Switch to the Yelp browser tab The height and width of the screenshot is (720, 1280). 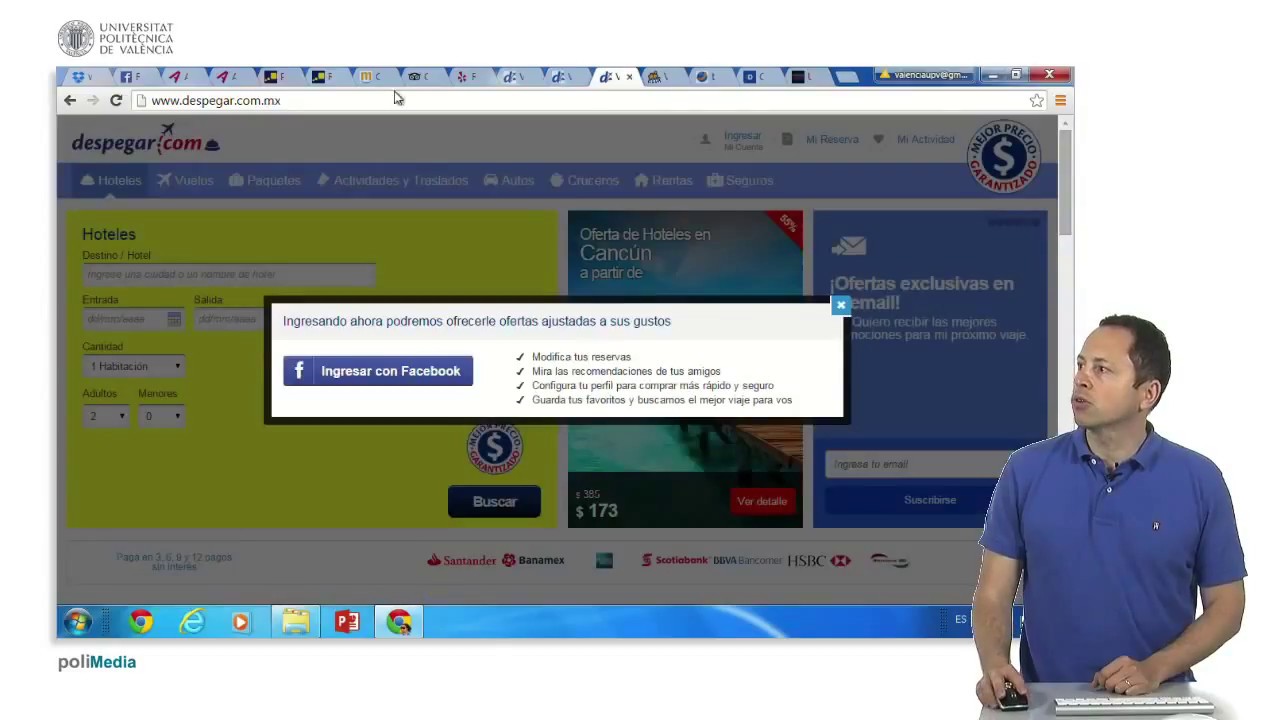click(x=466, y=76)
